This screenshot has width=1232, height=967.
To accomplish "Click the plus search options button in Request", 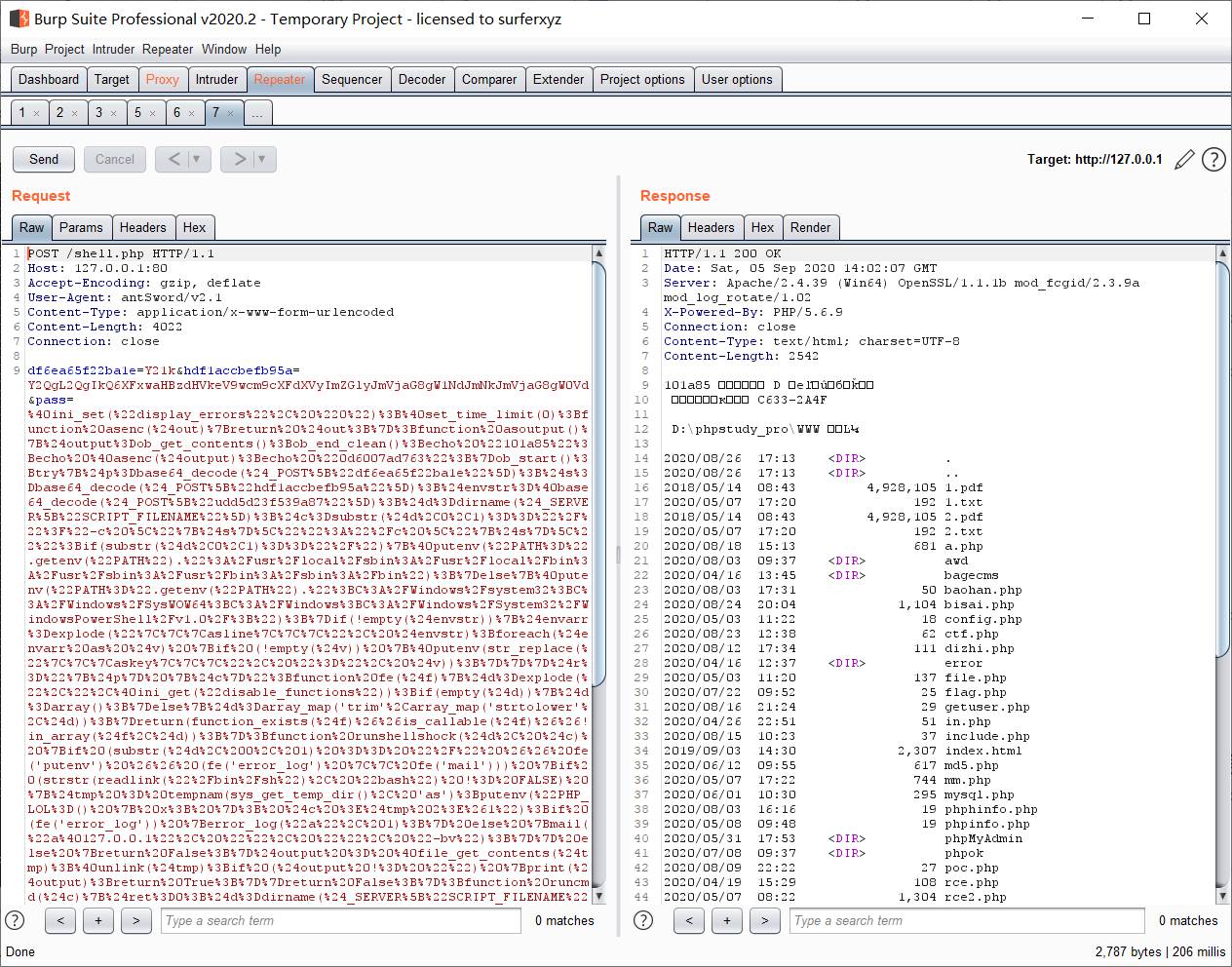I will pyautogui.click(x=98, y=920).
